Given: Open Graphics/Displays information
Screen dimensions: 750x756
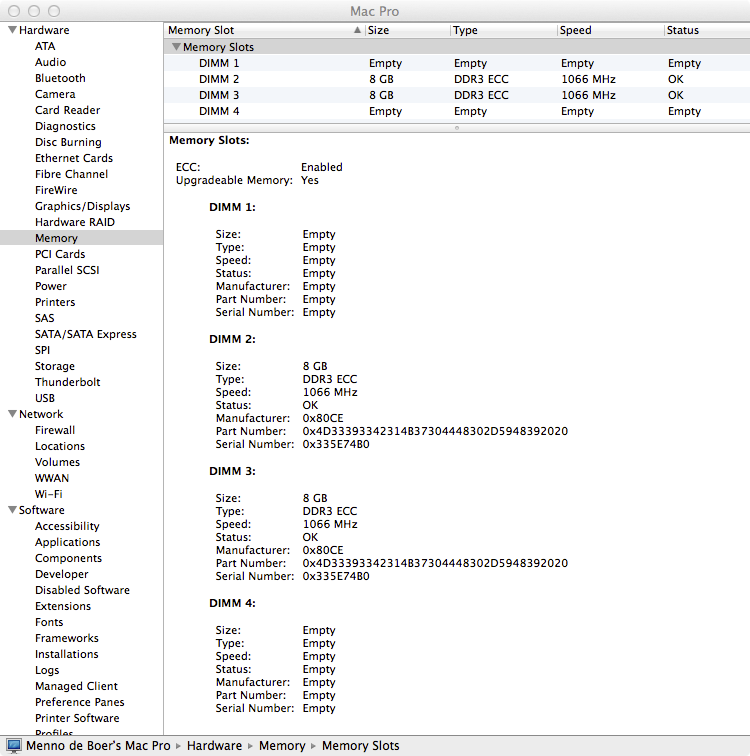Looking at the screenshot, I should coord(82,206).
